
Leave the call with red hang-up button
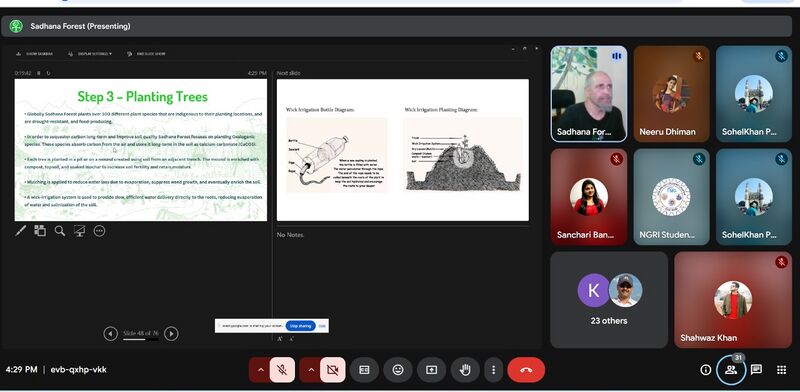point(526,370)
